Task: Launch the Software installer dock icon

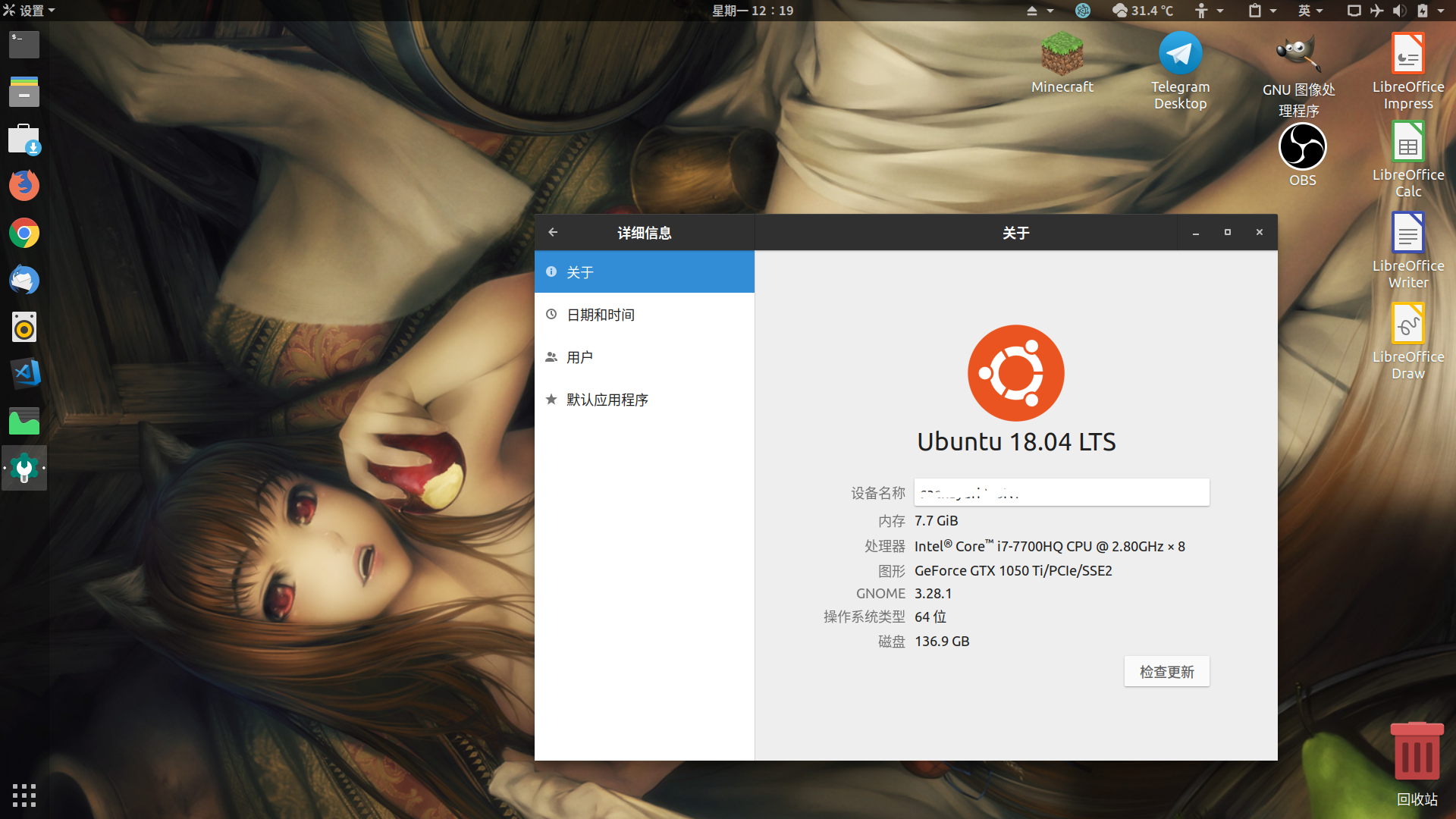Action: (24, 140)
